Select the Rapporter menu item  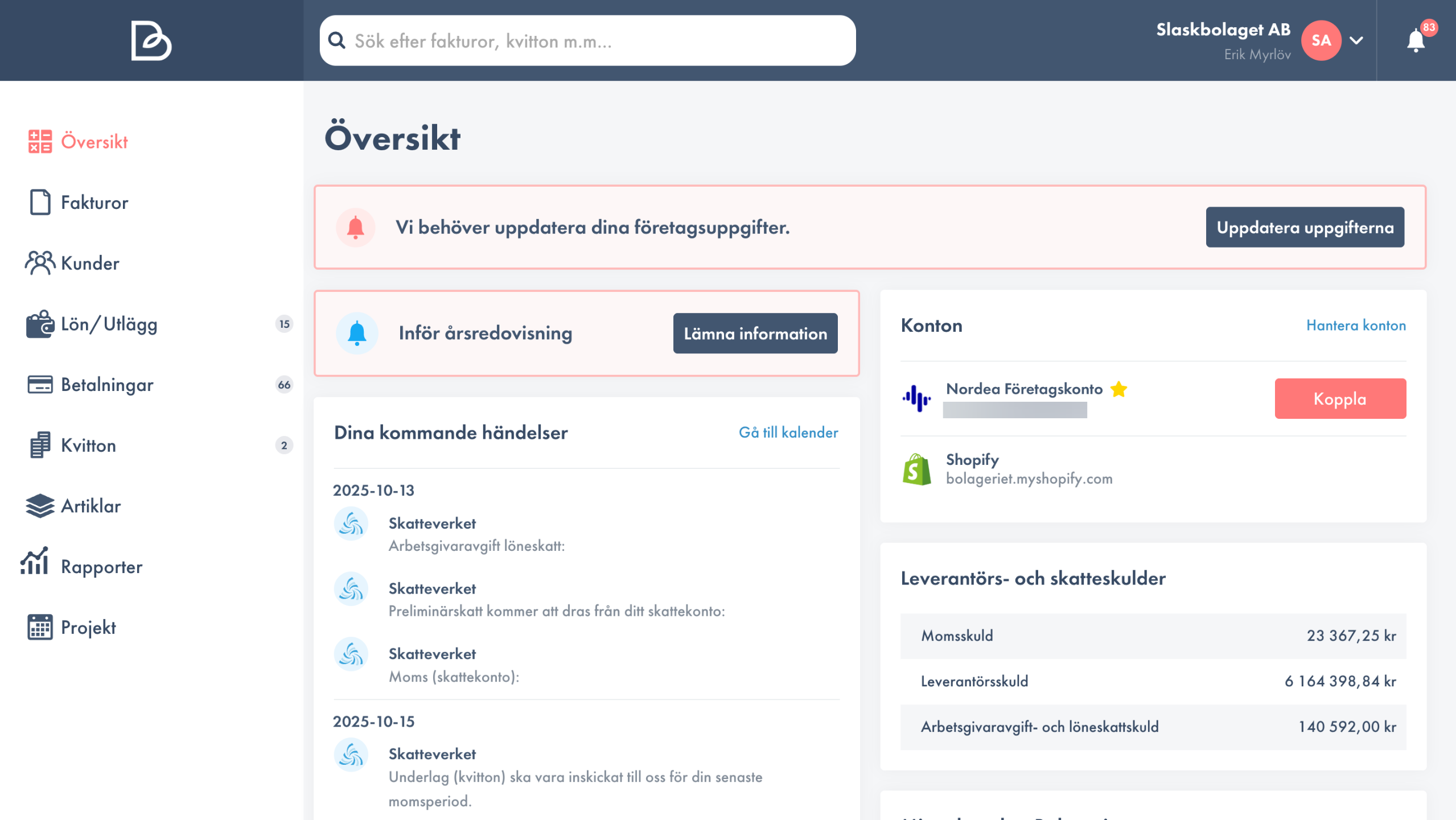click(x=101, y=567)
